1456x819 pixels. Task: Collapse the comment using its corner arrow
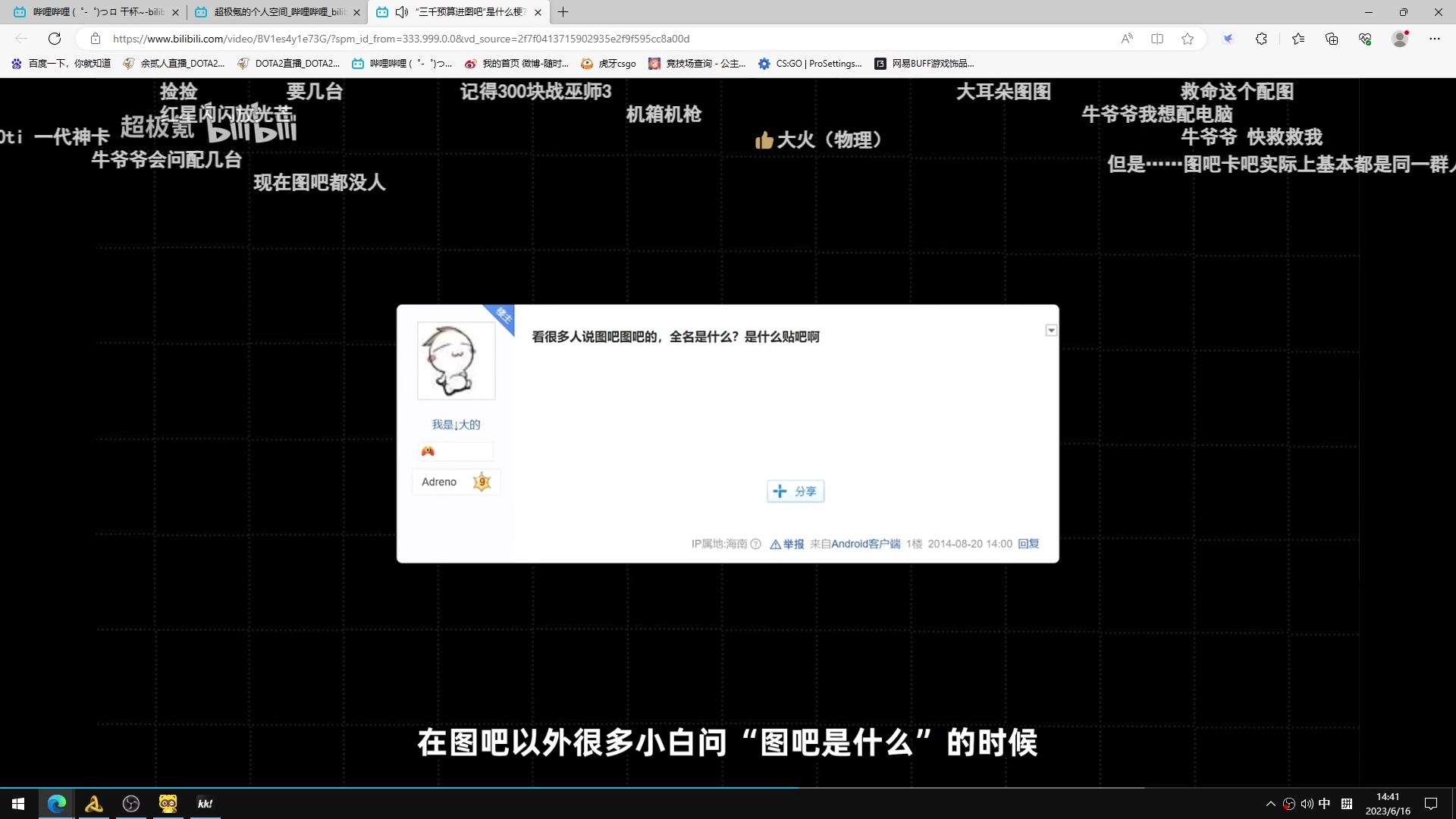(x=1051, y=330)
